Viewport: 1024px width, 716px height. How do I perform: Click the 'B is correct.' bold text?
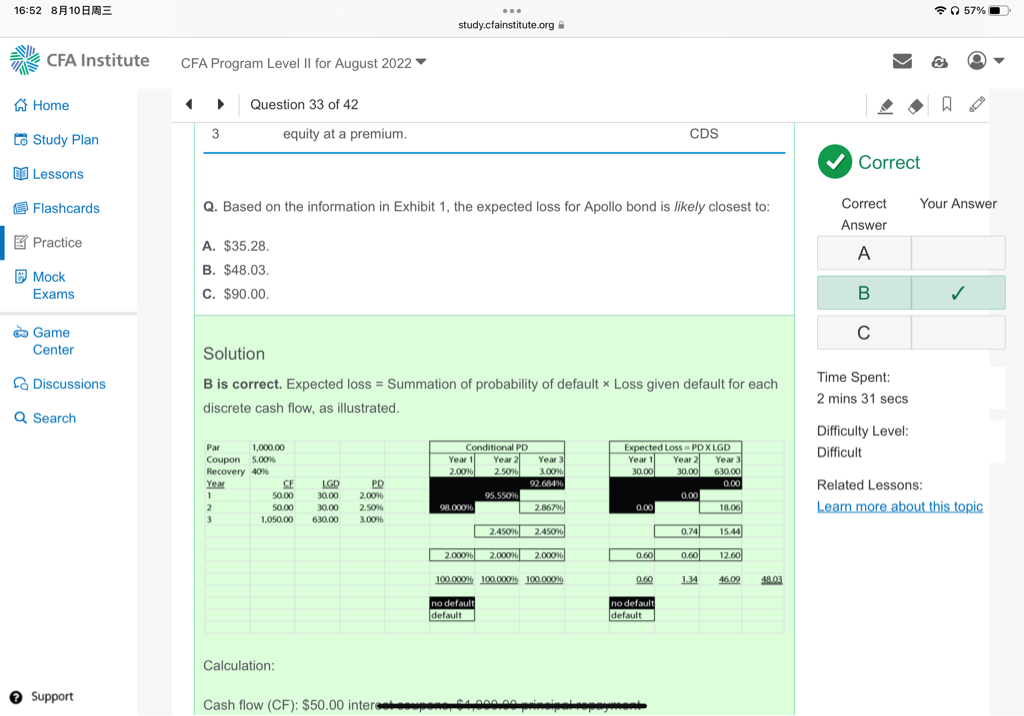pyautogui.click(x=242, y=384)
